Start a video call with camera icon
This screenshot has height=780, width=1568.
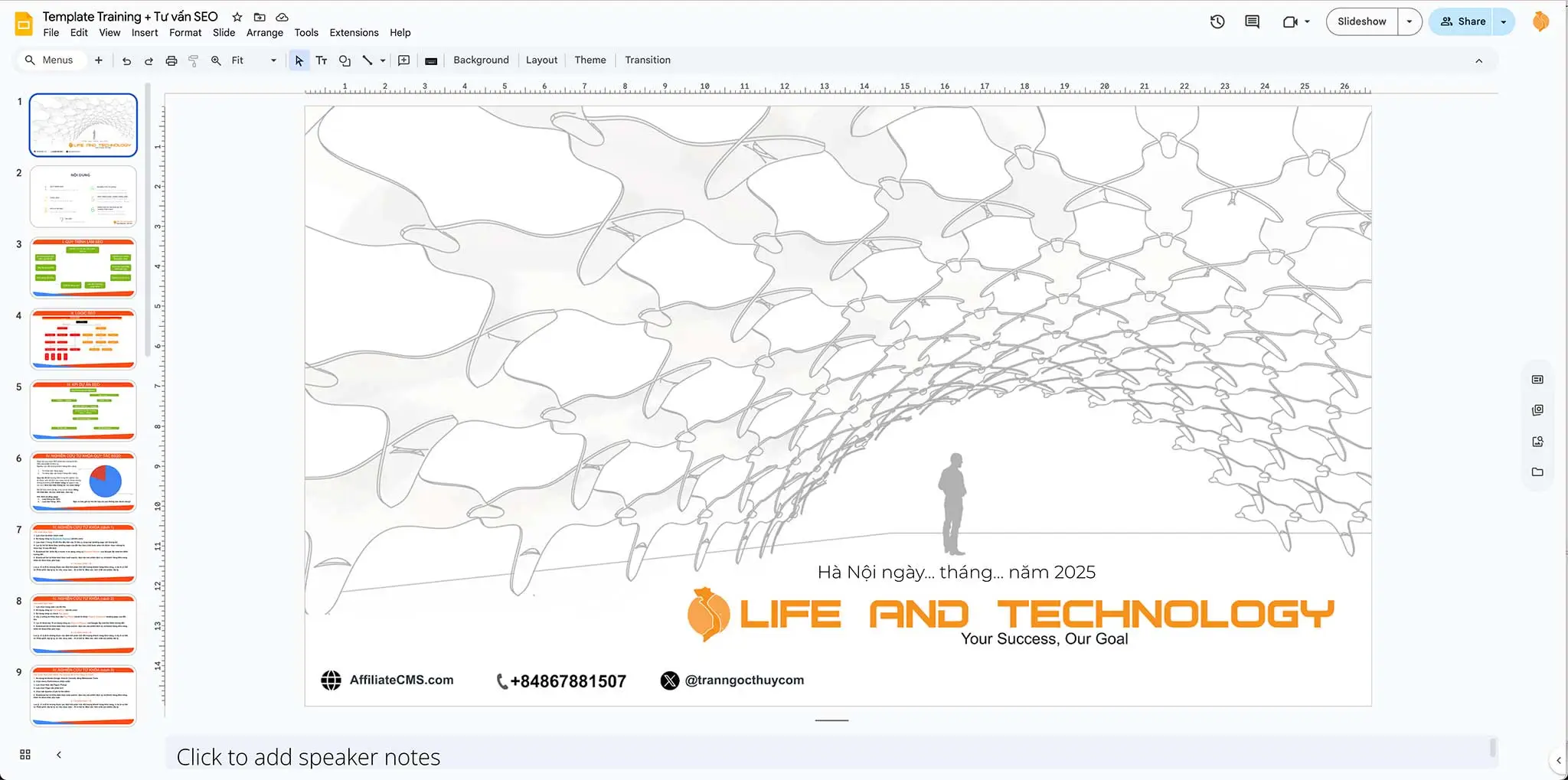[x=1290, y=21]
